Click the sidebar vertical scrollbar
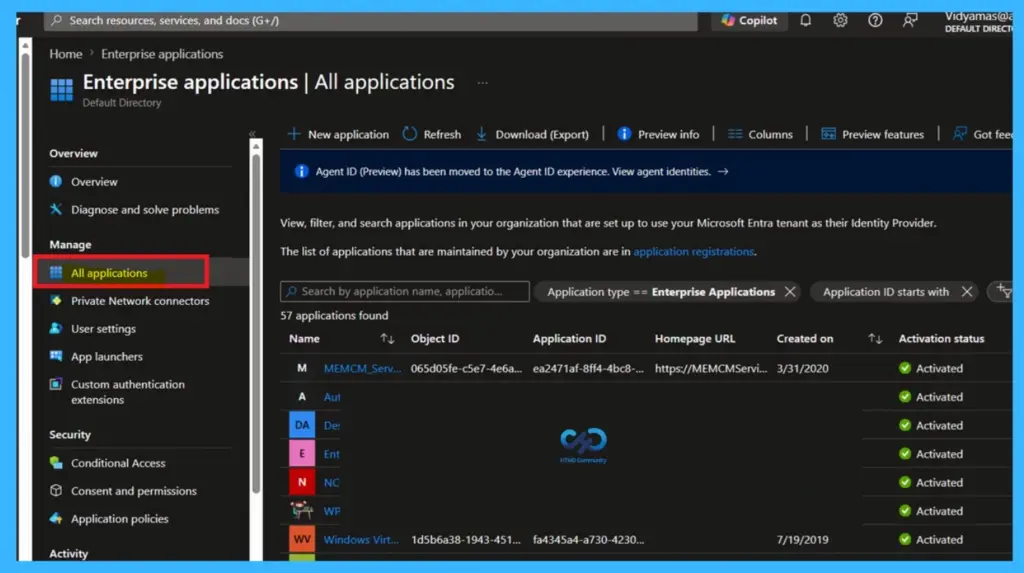This screenshot has height=573, width=1024. [256, 323]
